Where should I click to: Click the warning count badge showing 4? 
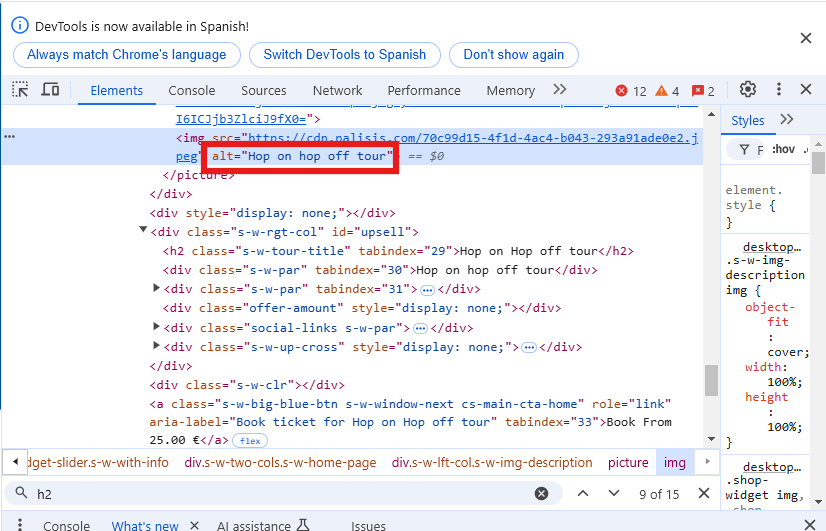(667, 91)
